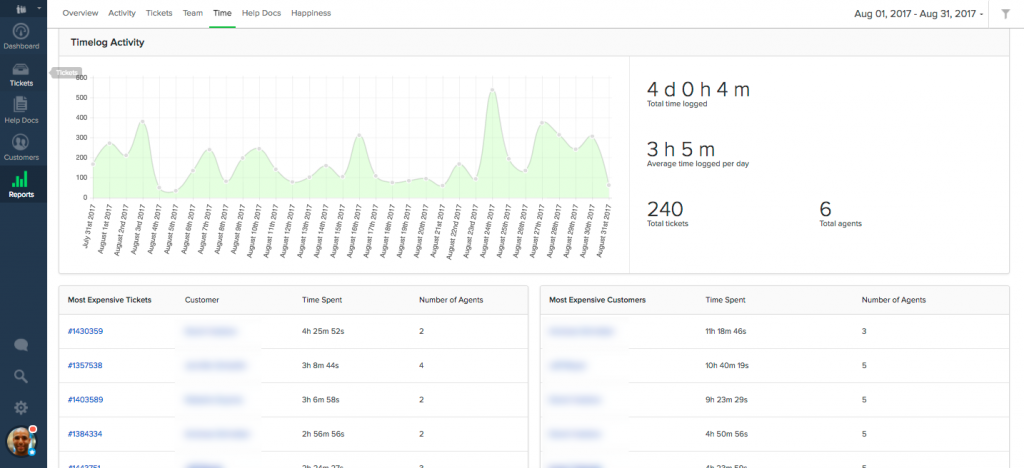Open ticket #1384334 link

coord(85,433)
